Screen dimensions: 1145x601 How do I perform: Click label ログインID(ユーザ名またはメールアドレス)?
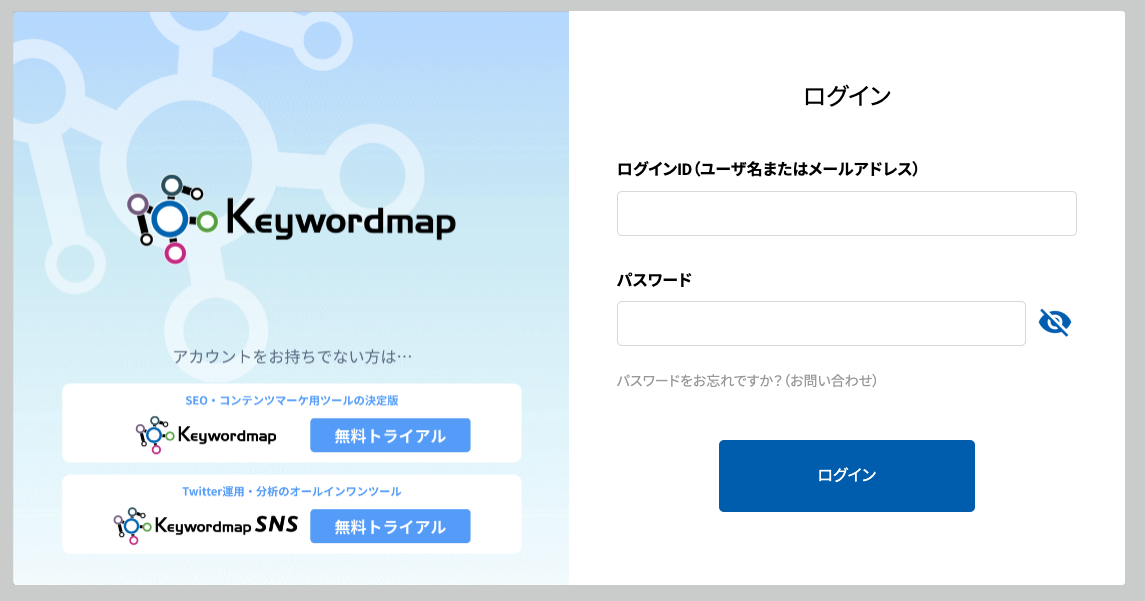(767, 169)
